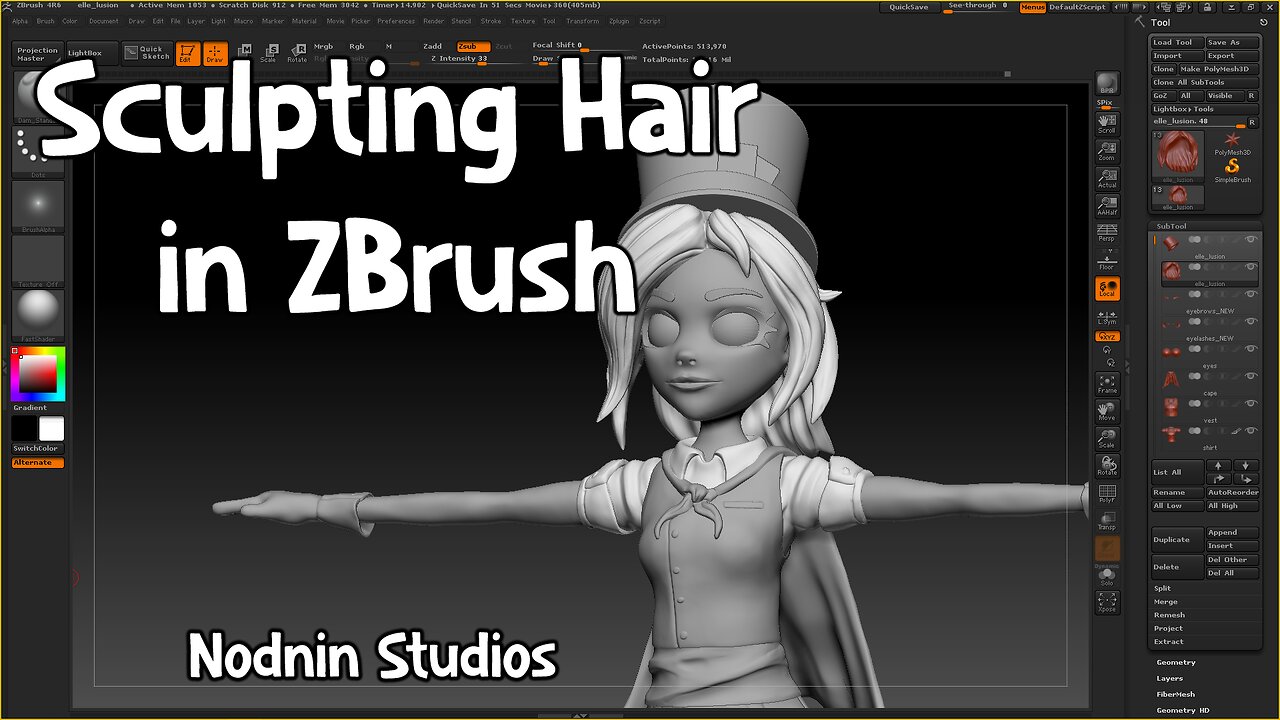1280x720 pixels.
Task: Open the FastShader material selector
Action: point(38,316)
